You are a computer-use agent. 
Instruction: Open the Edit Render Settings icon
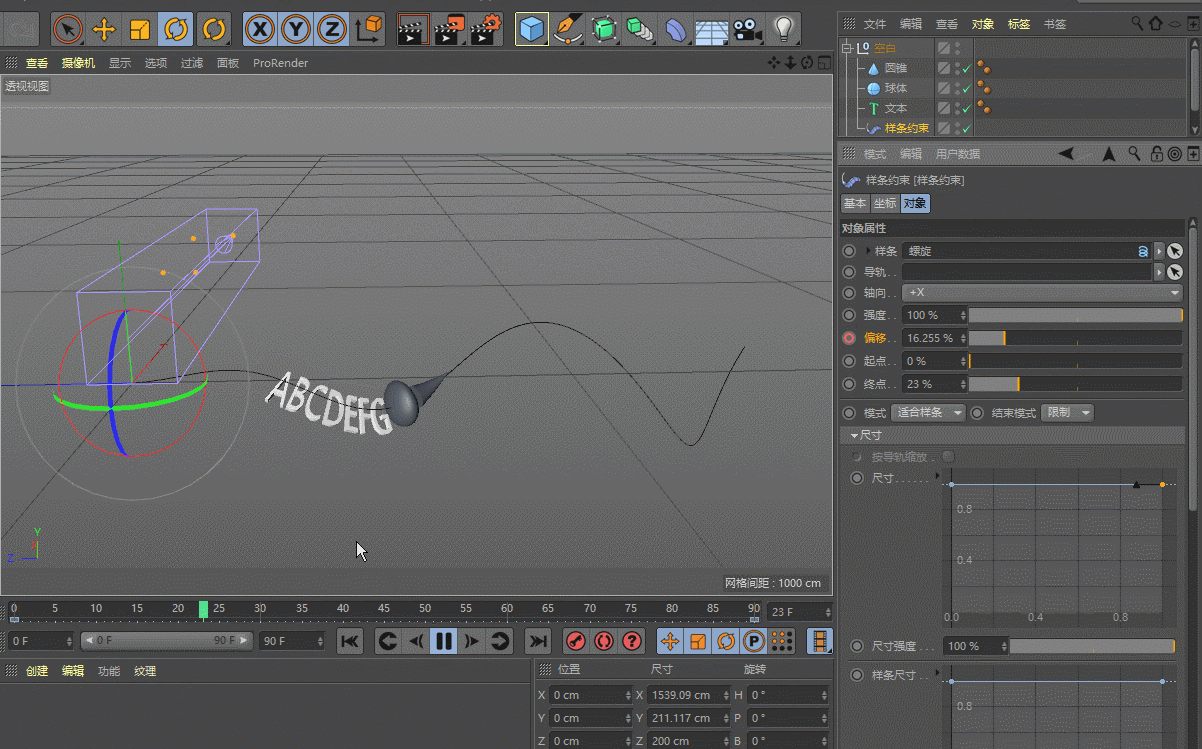click(487, 29)
